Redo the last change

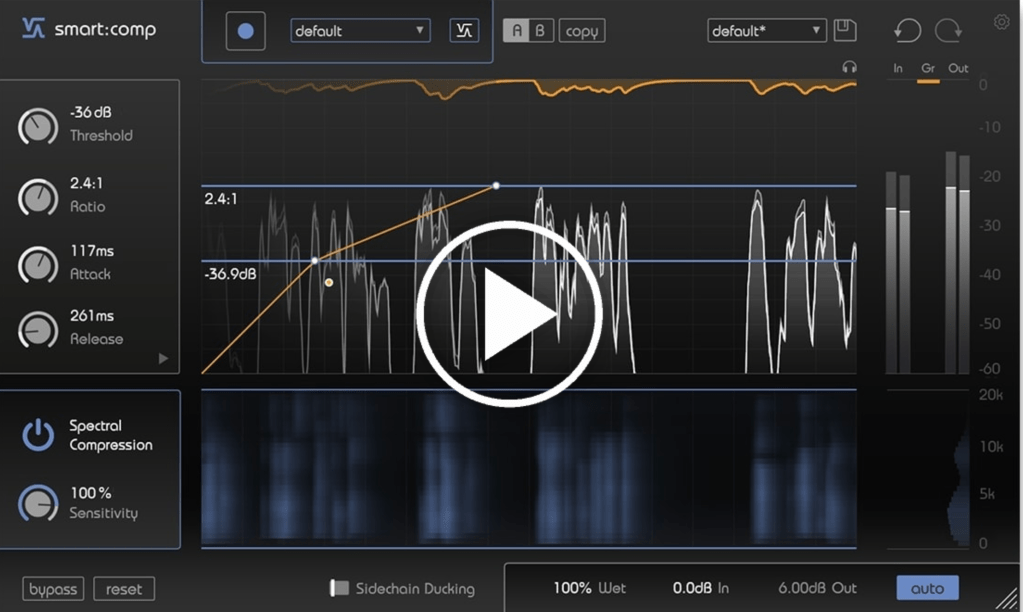tap(948, 31)
